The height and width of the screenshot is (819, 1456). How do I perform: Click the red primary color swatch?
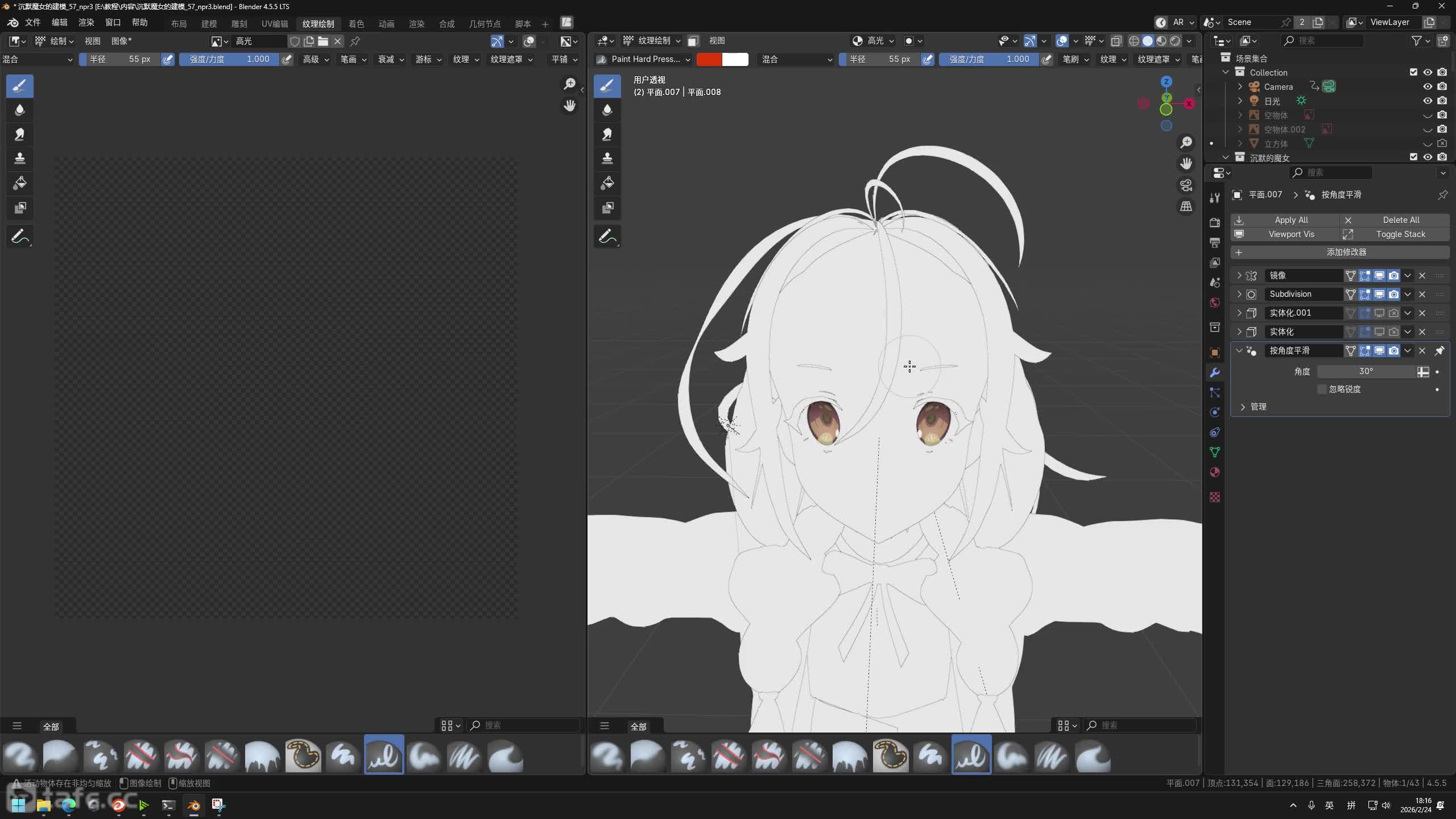(x=709, y=59)
